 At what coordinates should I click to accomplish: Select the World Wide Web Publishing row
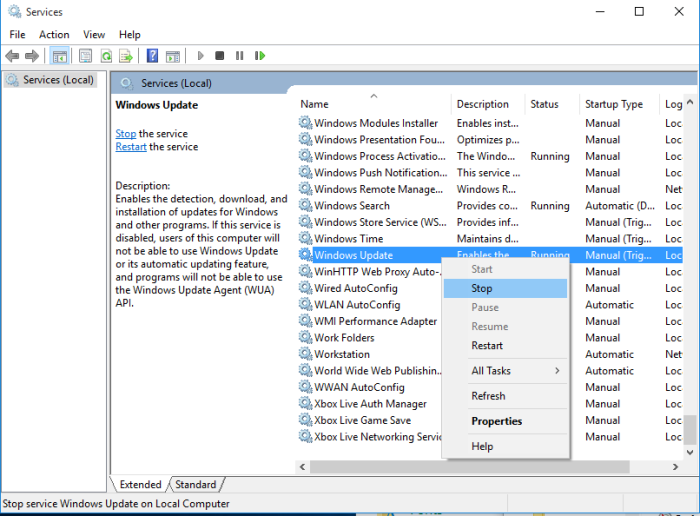(369, 370)
